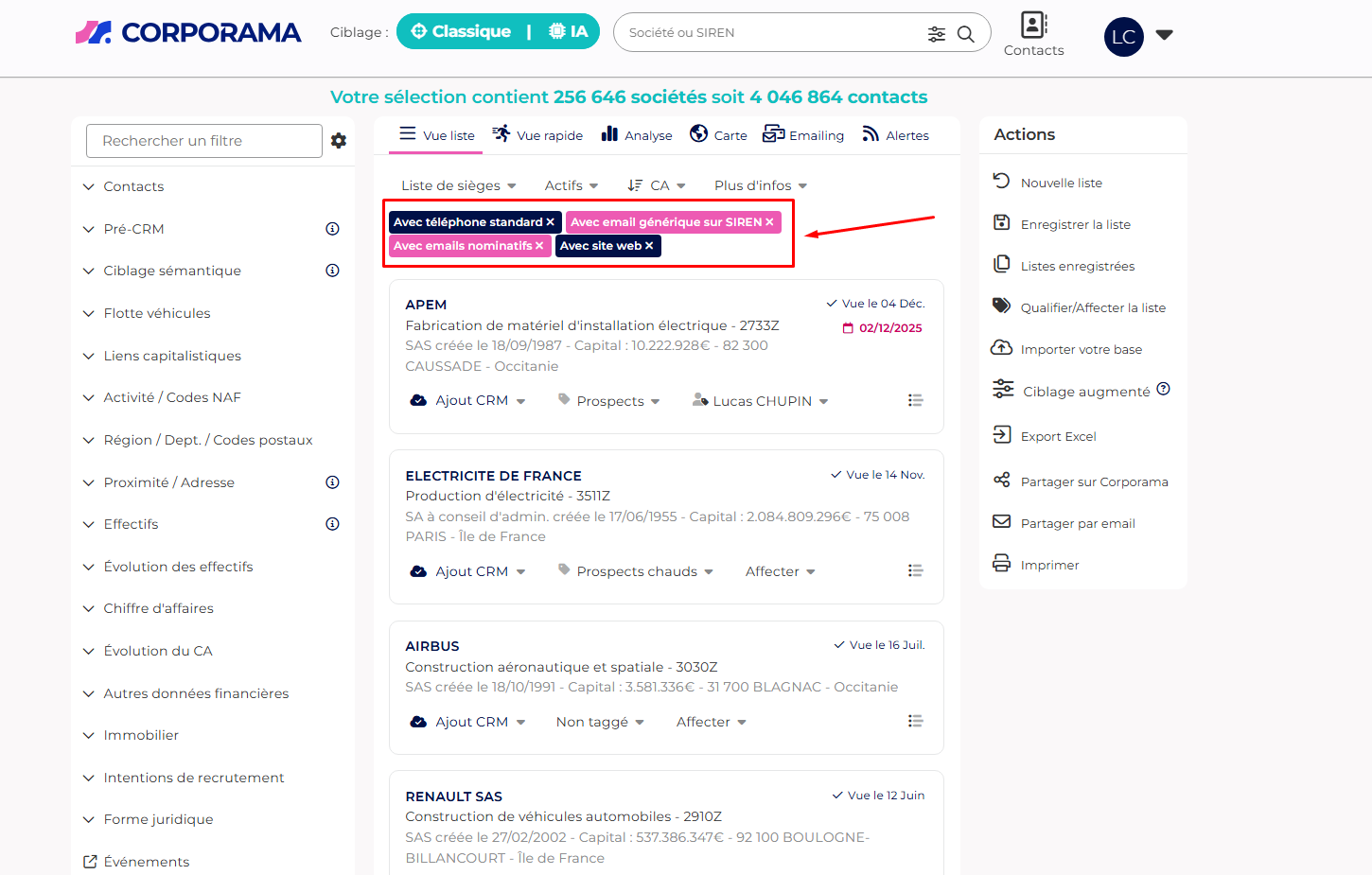Open the ELECTRICITE DE FRANCE company link
This screenshot has width=1372, height=875.
(493, 476)
